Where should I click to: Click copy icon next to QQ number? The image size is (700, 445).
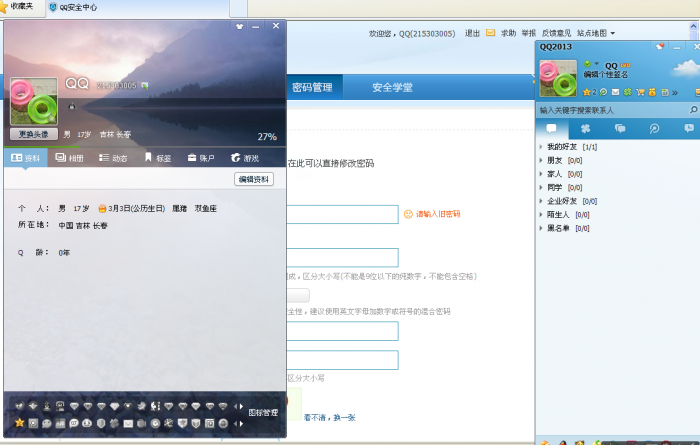(x=145, y=85)
